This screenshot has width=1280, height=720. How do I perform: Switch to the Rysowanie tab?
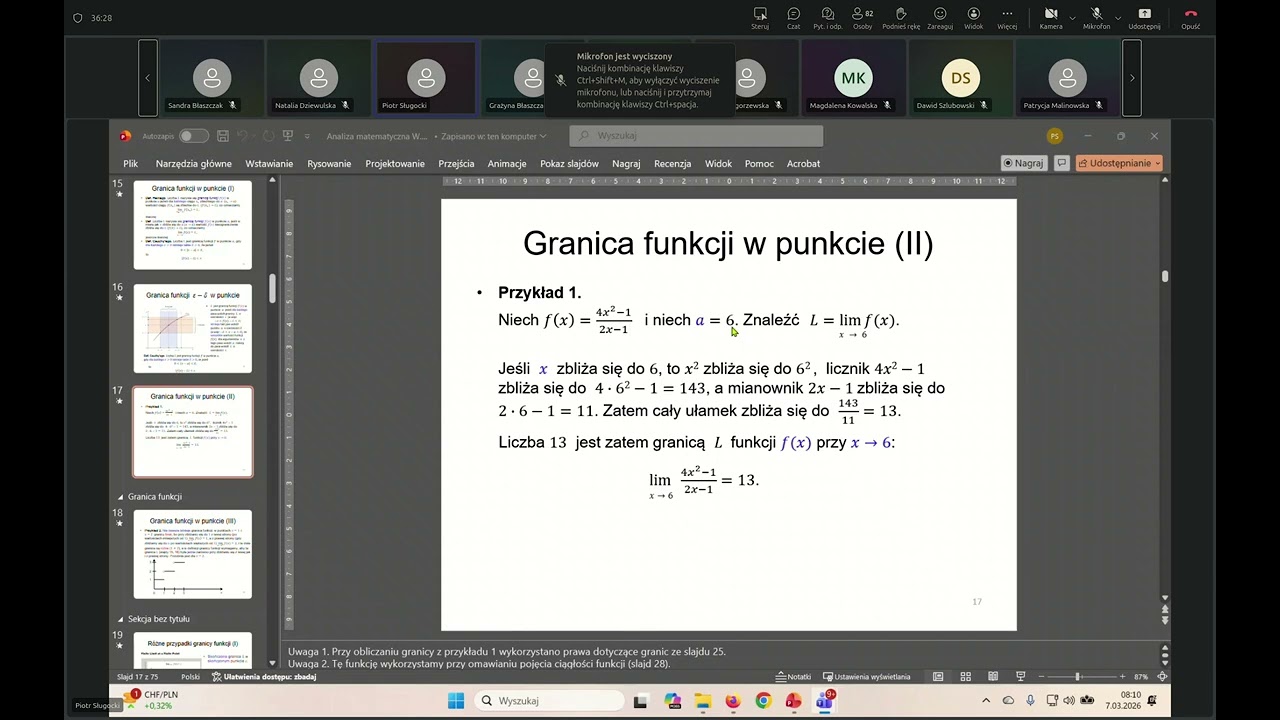point(329,163)
